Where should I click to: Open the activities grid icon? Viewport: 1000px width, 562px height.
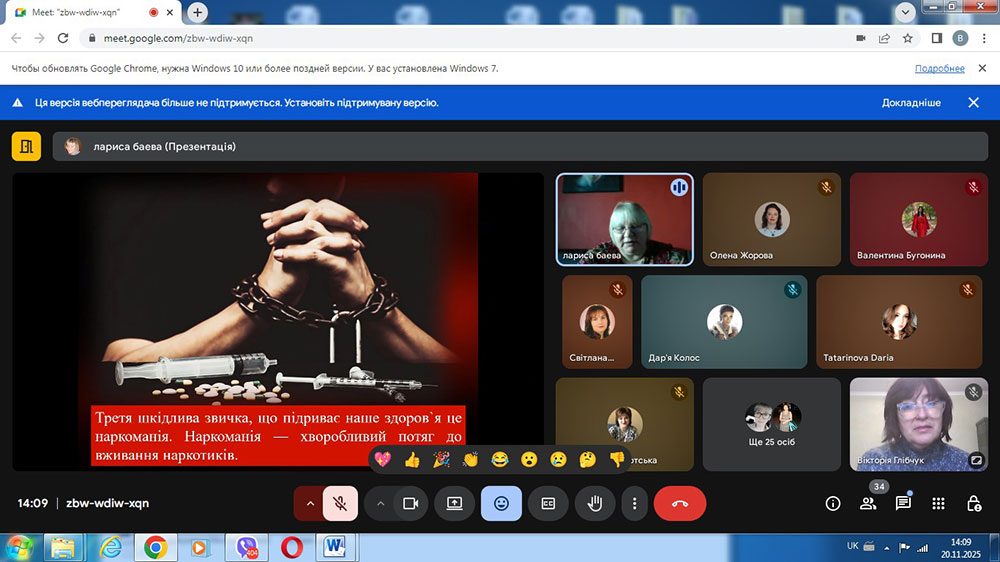point(938,504)
